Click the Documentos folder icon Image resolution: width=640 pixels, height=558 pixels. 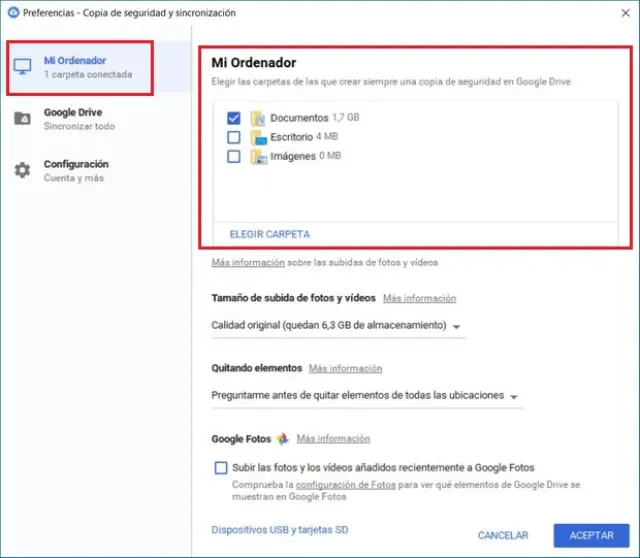click(257, 118)
